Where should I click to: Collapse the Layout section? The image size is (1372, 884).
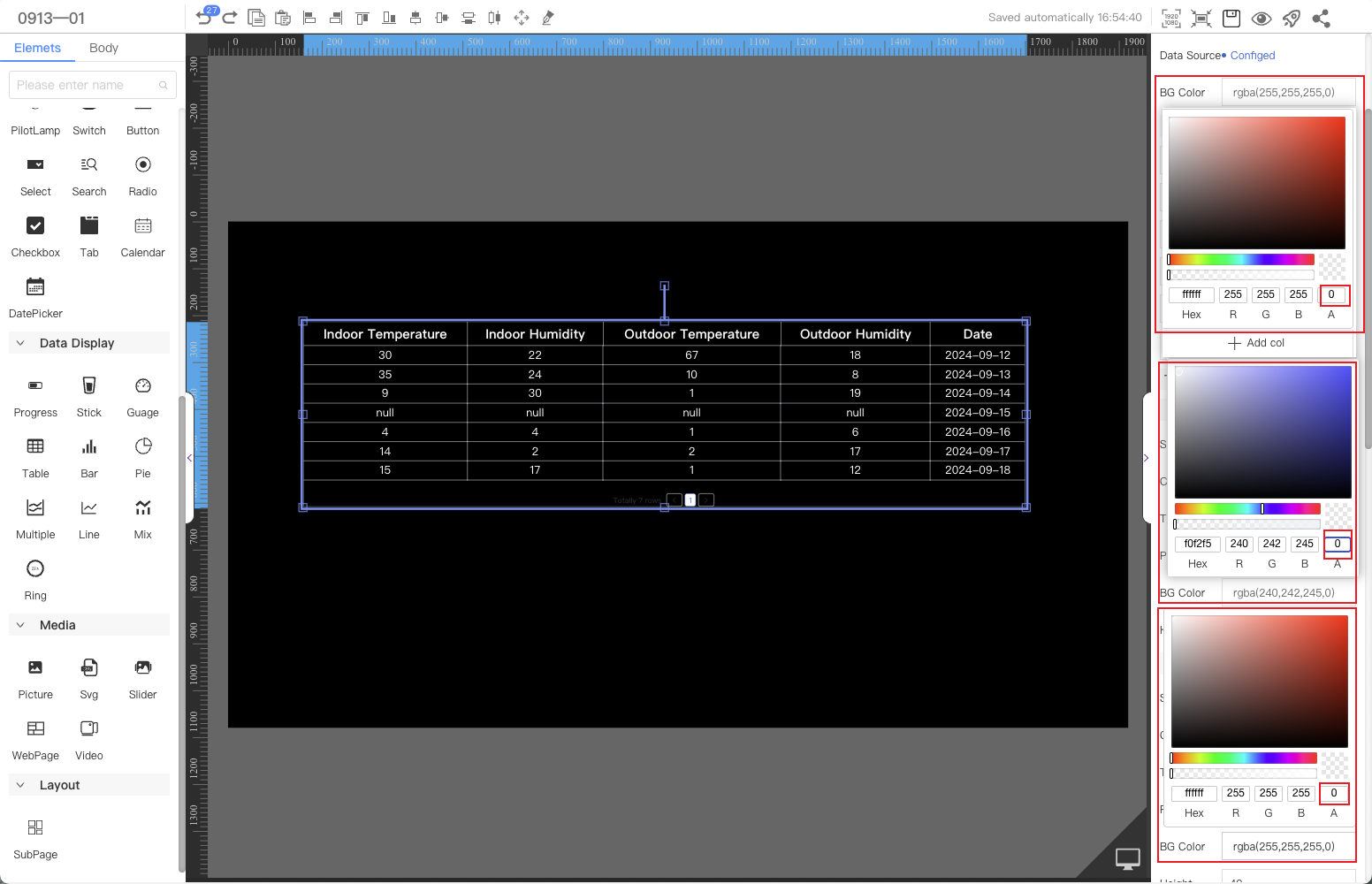click(20, 785)
